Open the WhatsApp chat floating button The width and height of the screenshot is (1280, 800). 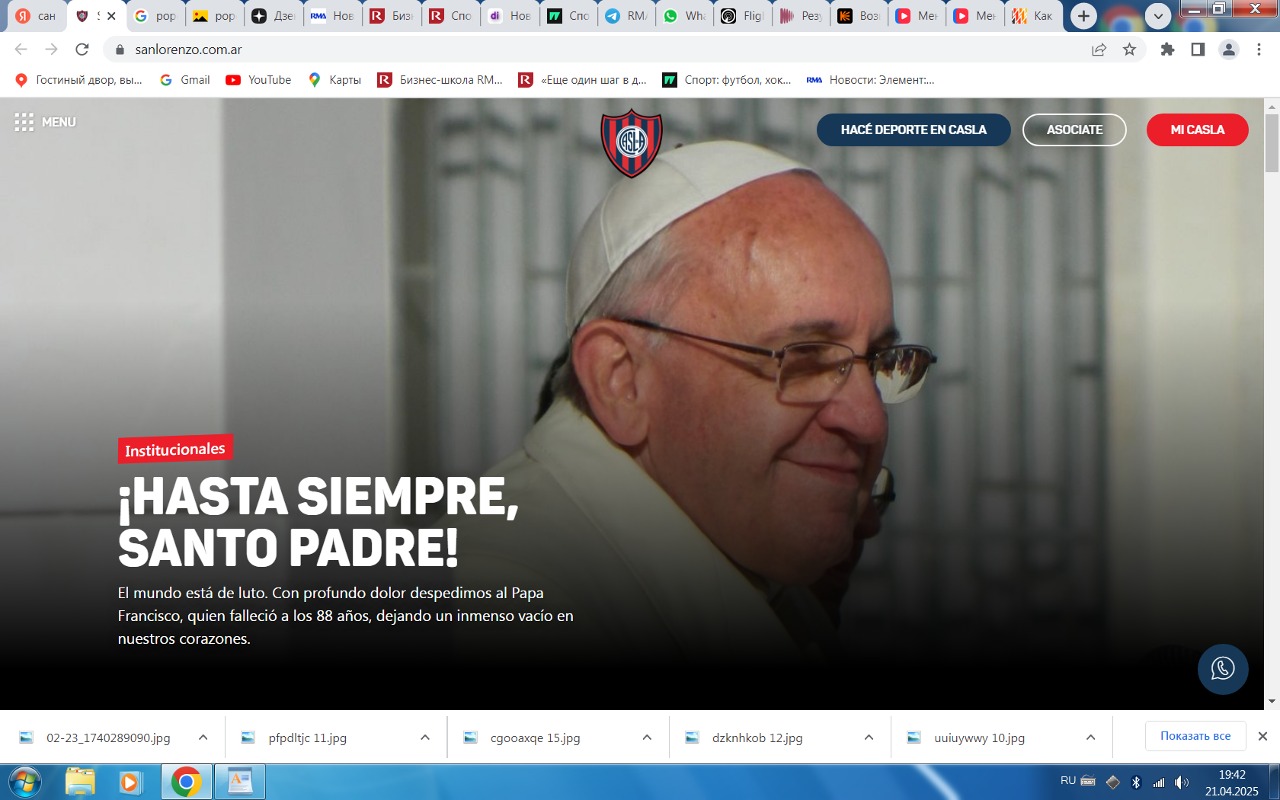1223,669
